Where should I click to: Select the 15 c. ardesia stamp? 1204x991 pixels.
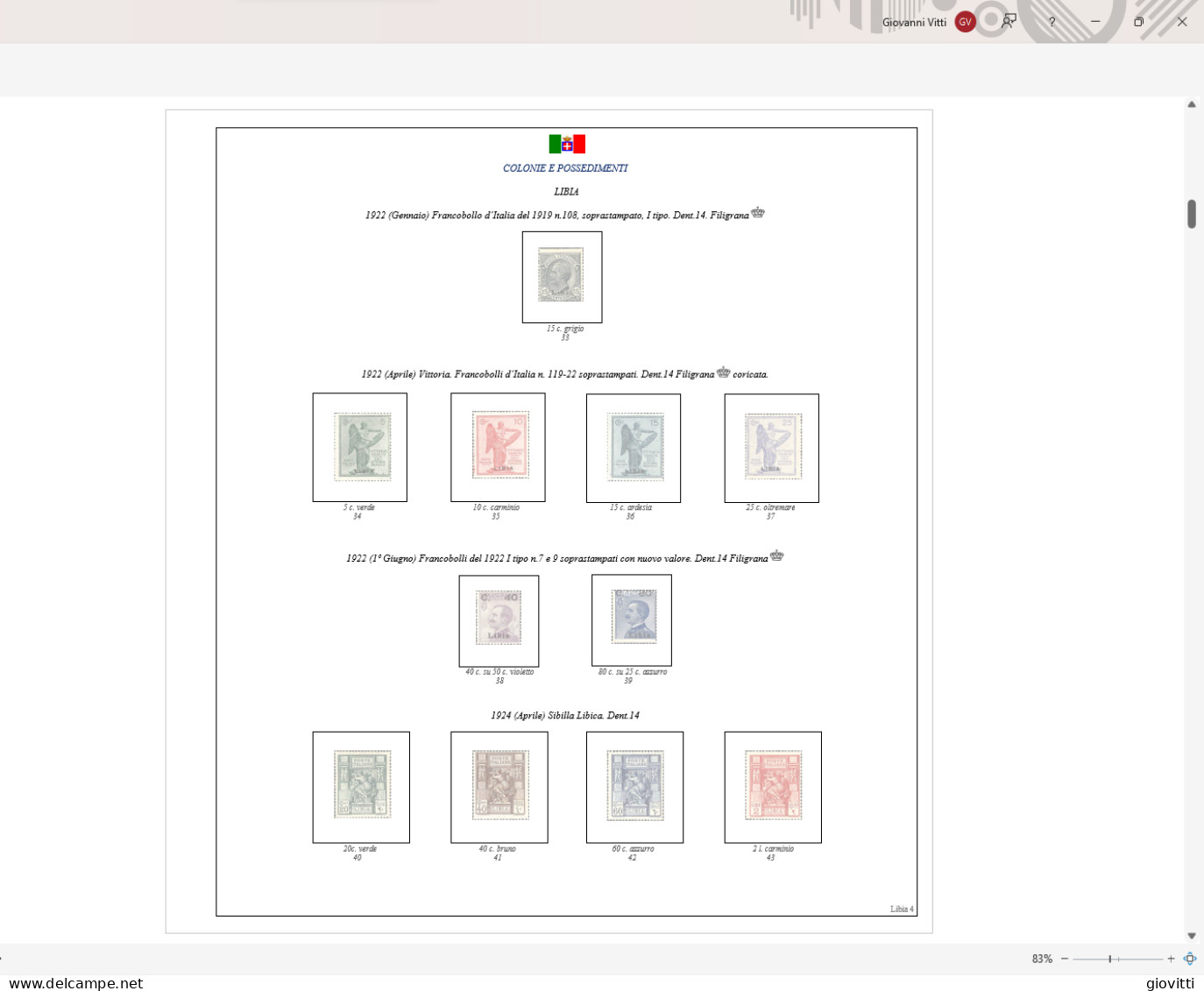pos(634,448)
